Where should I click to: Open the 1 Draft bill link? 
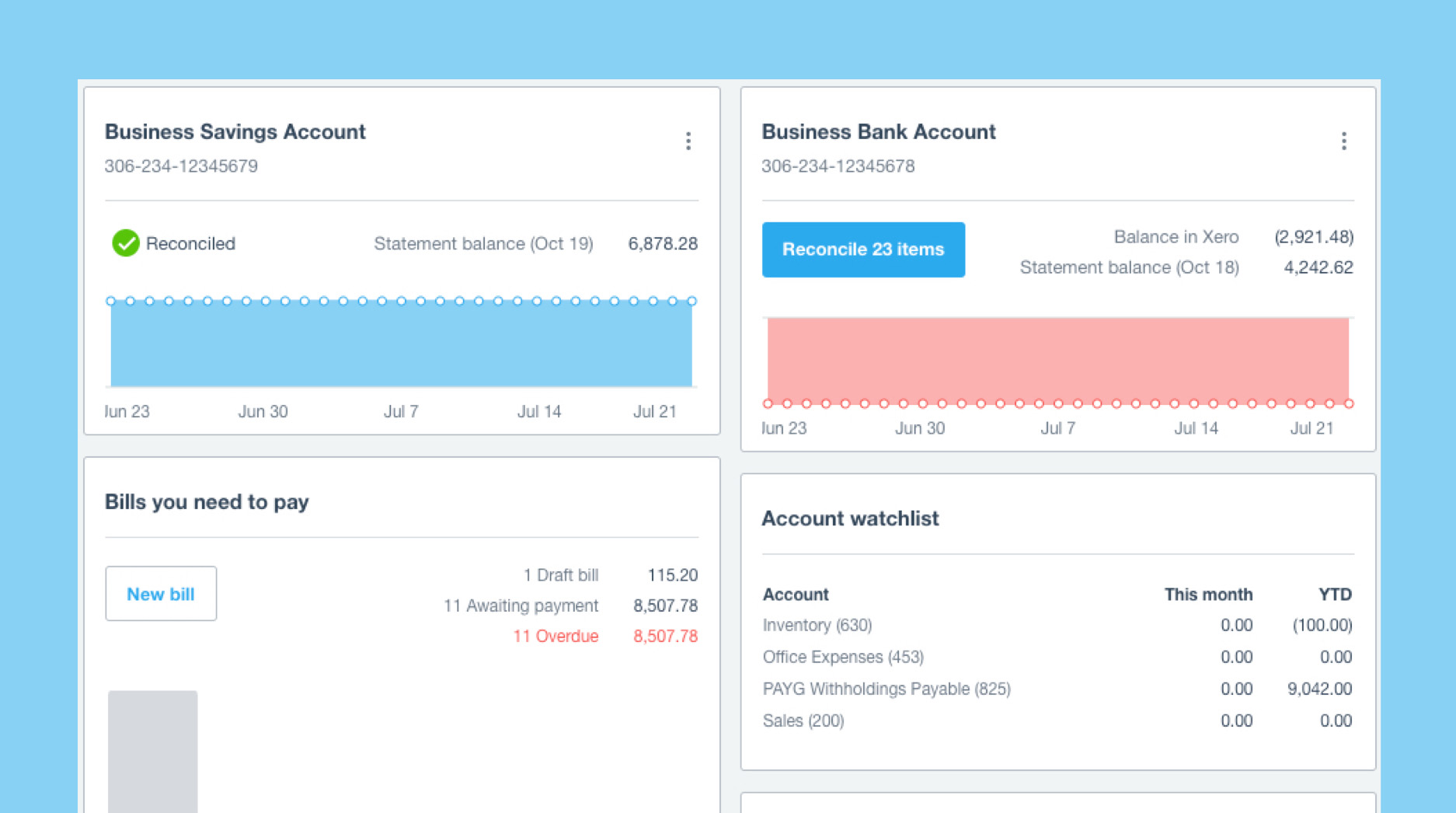pos(560,575)
